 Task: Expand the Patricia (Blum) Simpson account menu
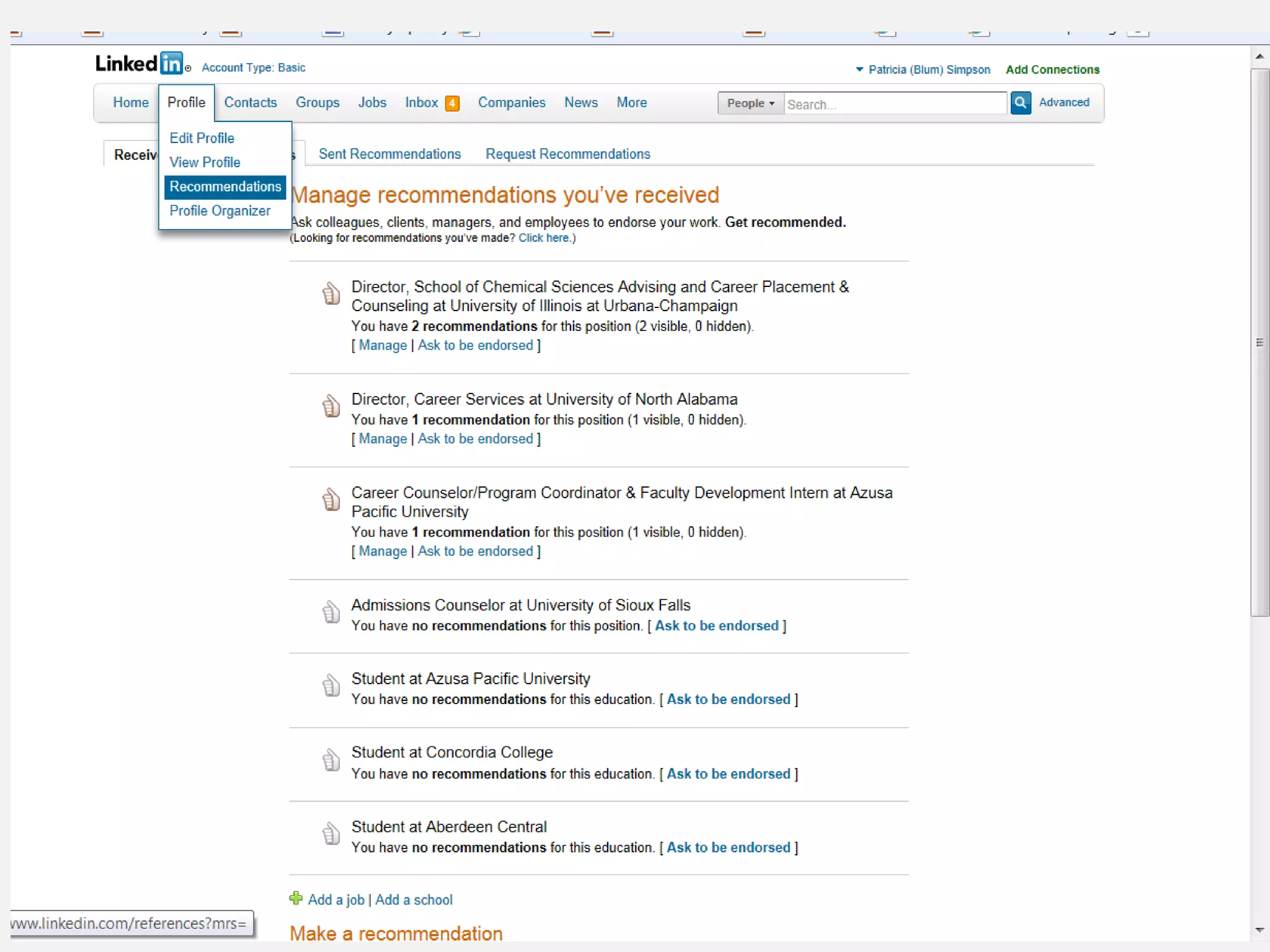click(x=923, y=69)
